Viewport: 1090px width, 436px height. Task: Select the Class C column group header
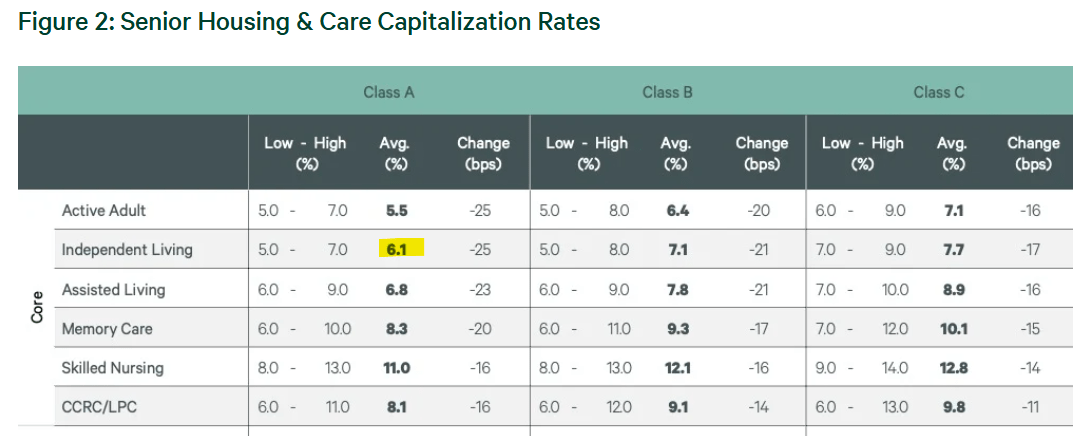pos(938,92)
